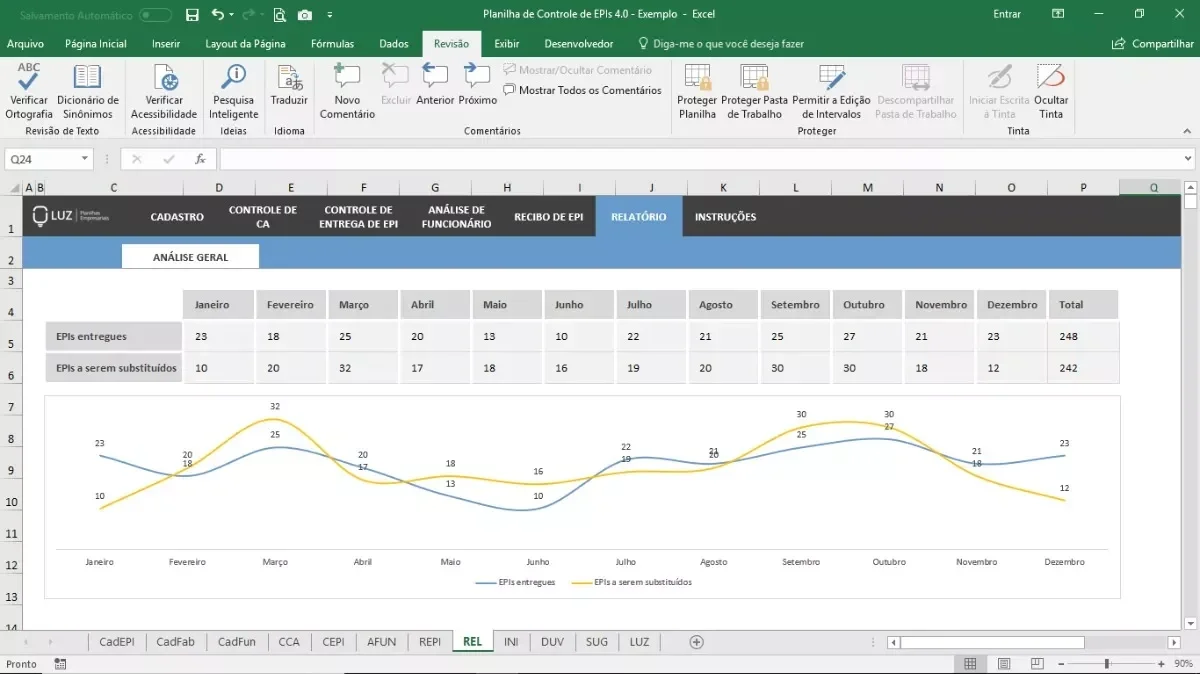This screenshot has width=1200, height=674.
Task: Switch to the CadFun sheet tab
Action: (237, 642)
